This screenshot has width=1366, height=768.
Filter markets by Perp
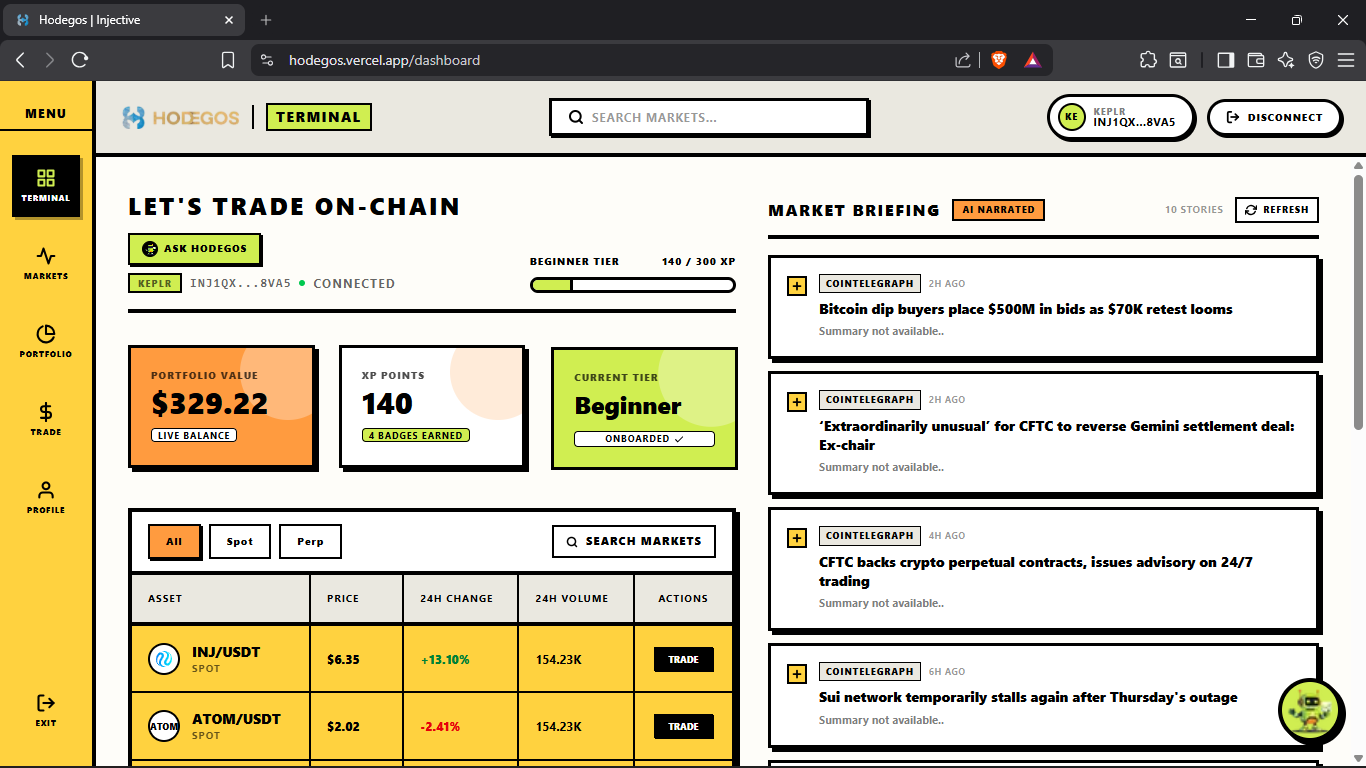pos(310,541)
